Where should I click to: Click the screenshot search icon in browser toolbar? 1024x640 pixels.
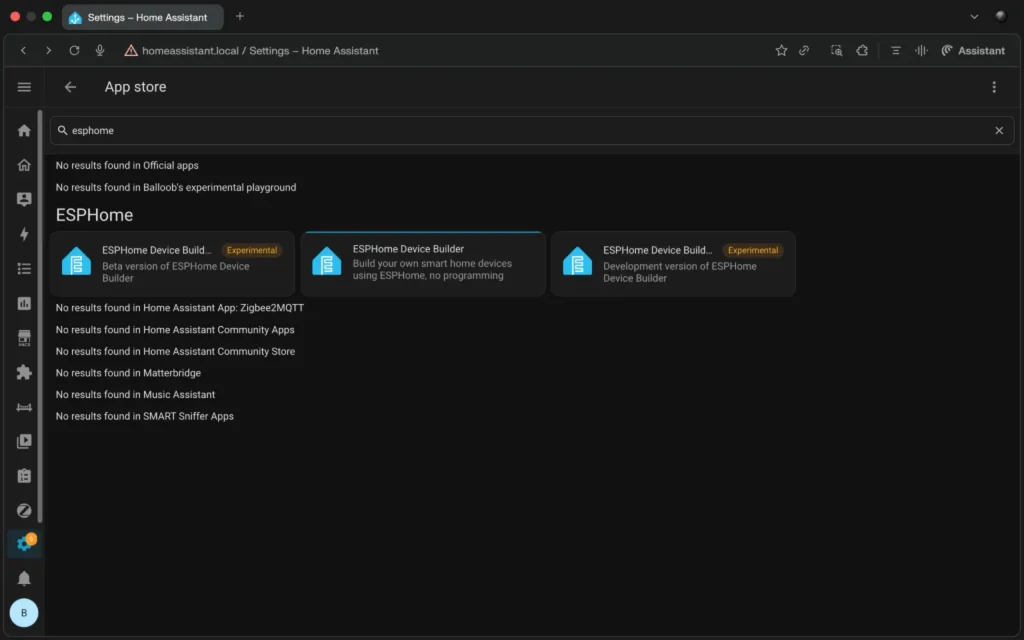836,50
